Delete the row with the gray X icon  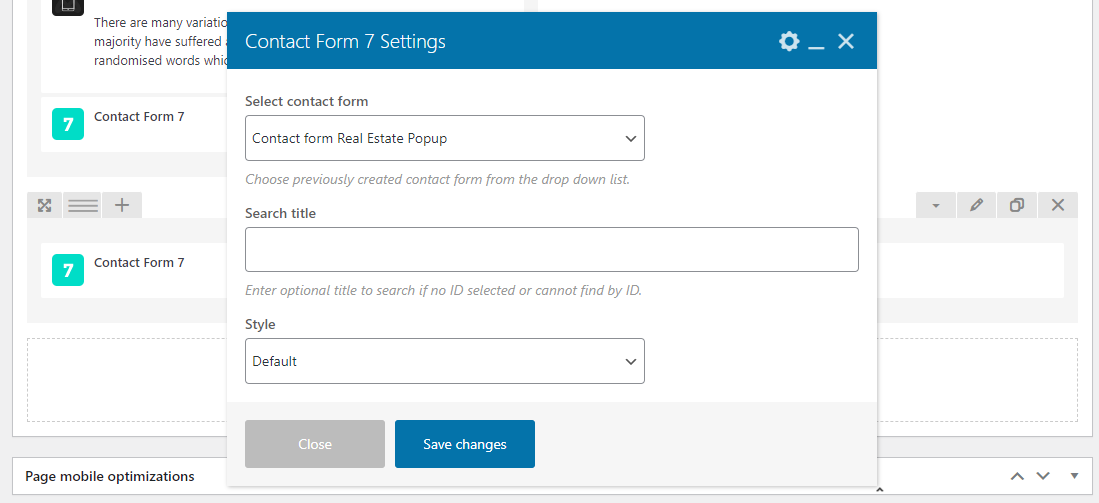pos(1058,205)
